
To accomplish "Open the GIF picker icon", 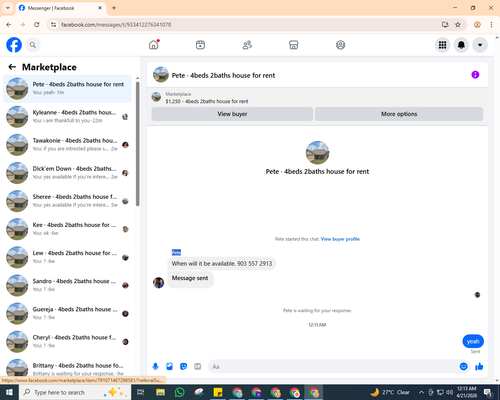I will 198,367.
